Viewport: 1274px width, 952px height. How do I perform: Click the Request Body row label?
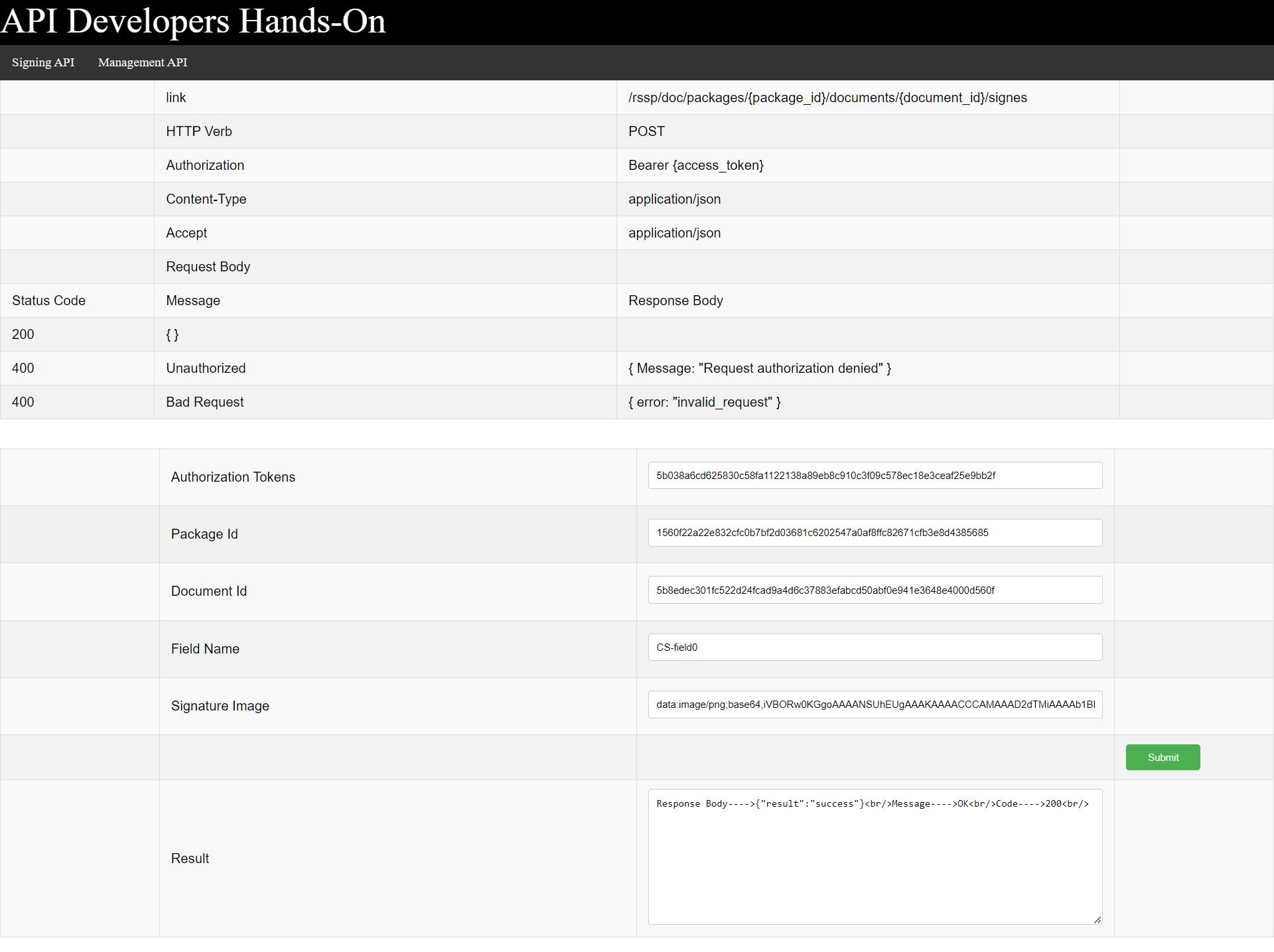point(208,267)
